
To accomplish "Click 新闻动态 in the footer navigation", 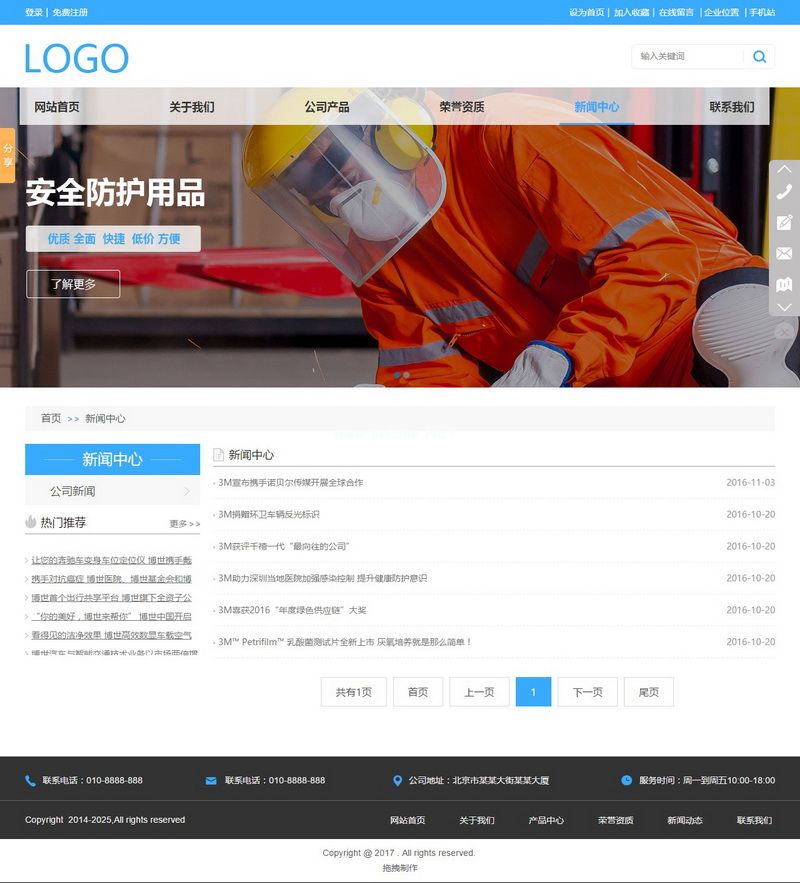I will pyautogui.click(x=685, y=820).
